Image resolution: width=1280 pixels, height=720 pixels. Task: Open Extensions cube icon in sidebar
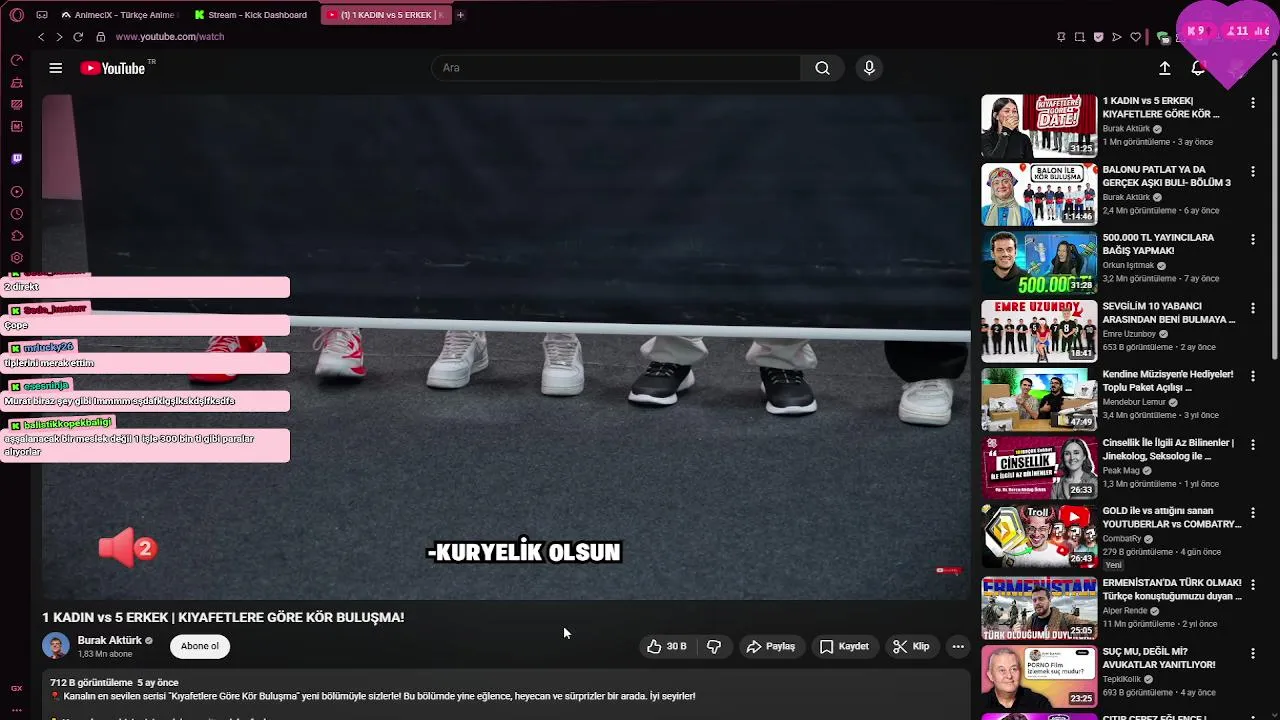coord(17,236)
